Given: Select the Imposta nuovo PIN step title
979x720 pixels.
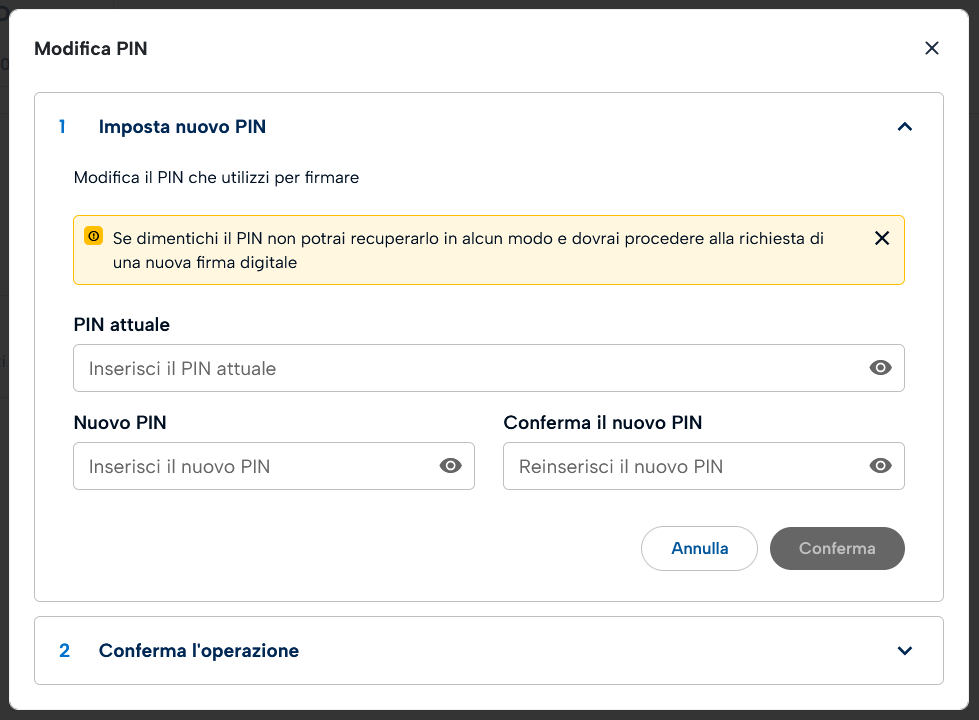Looking at the screenshot, I should [182, 127].
